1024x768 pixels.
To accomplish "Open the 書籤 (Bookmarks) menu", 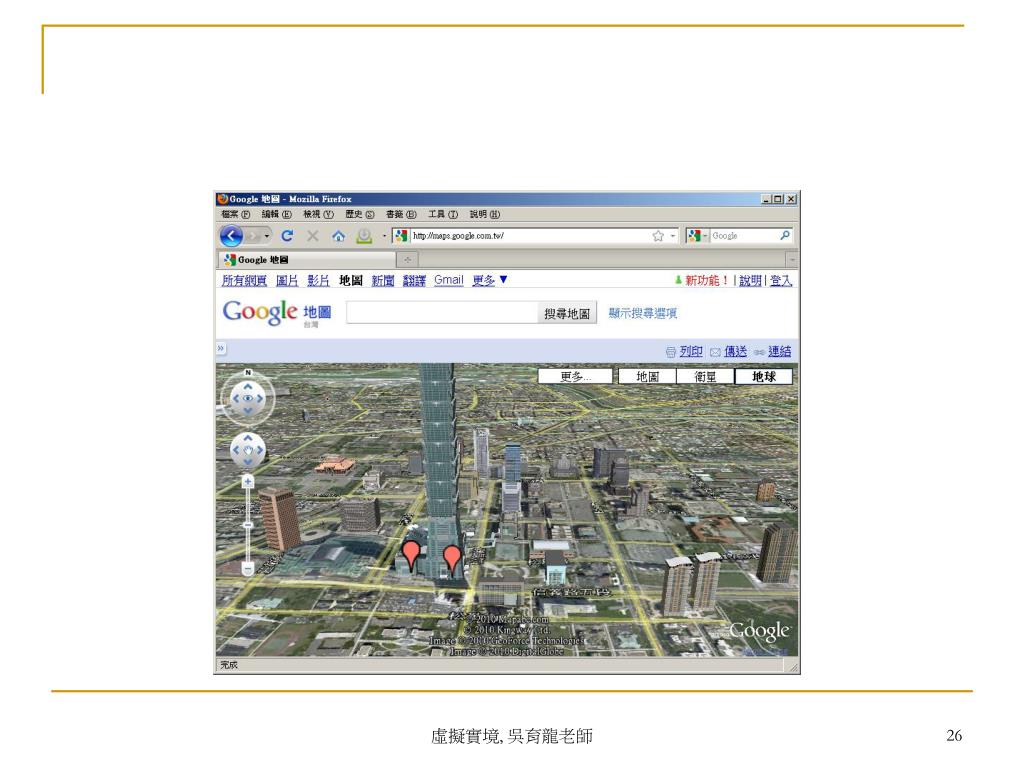I will [399, 213].
